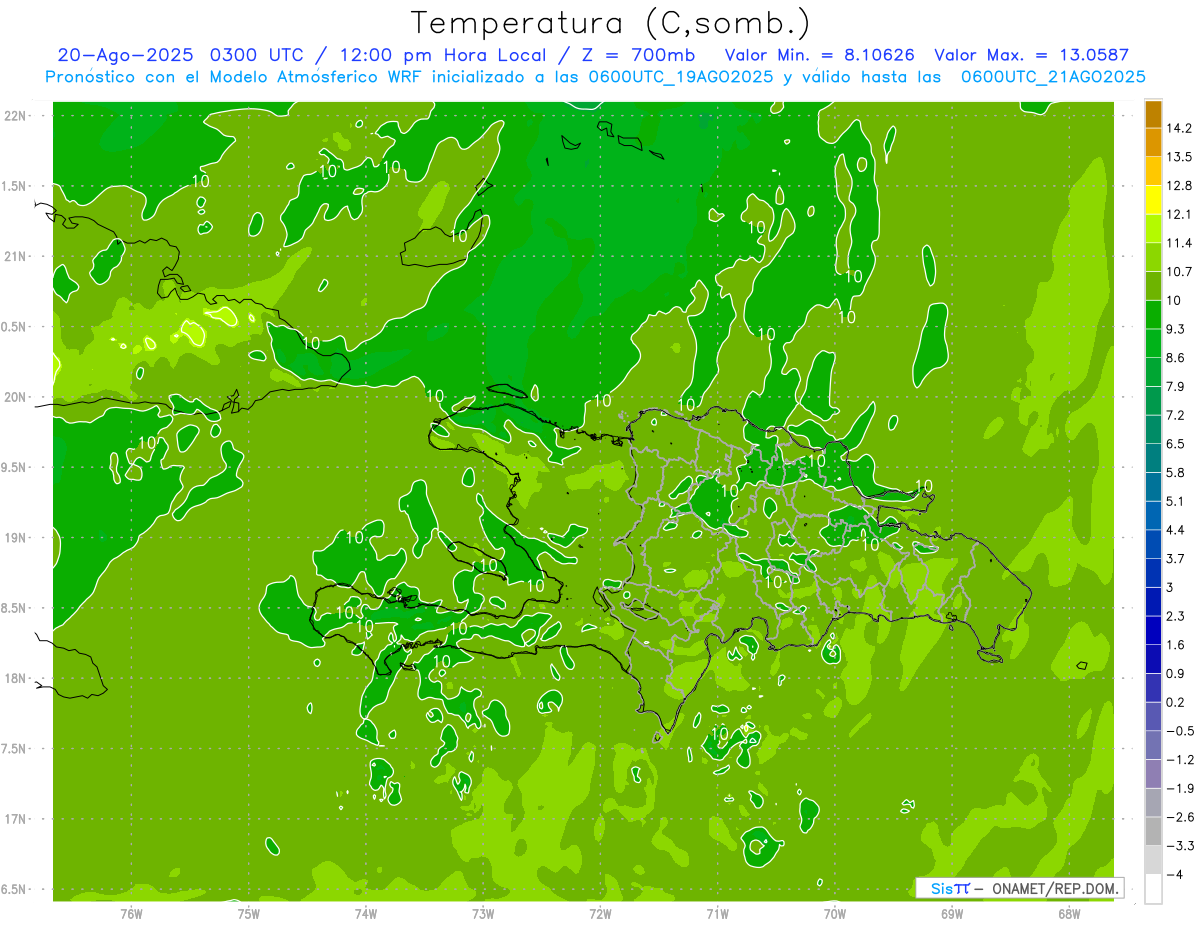This screenshot has width=1200, height=927.
Task: Click the 5.1 legend value
Action: pyautogui.click(x=1176, y=501)
